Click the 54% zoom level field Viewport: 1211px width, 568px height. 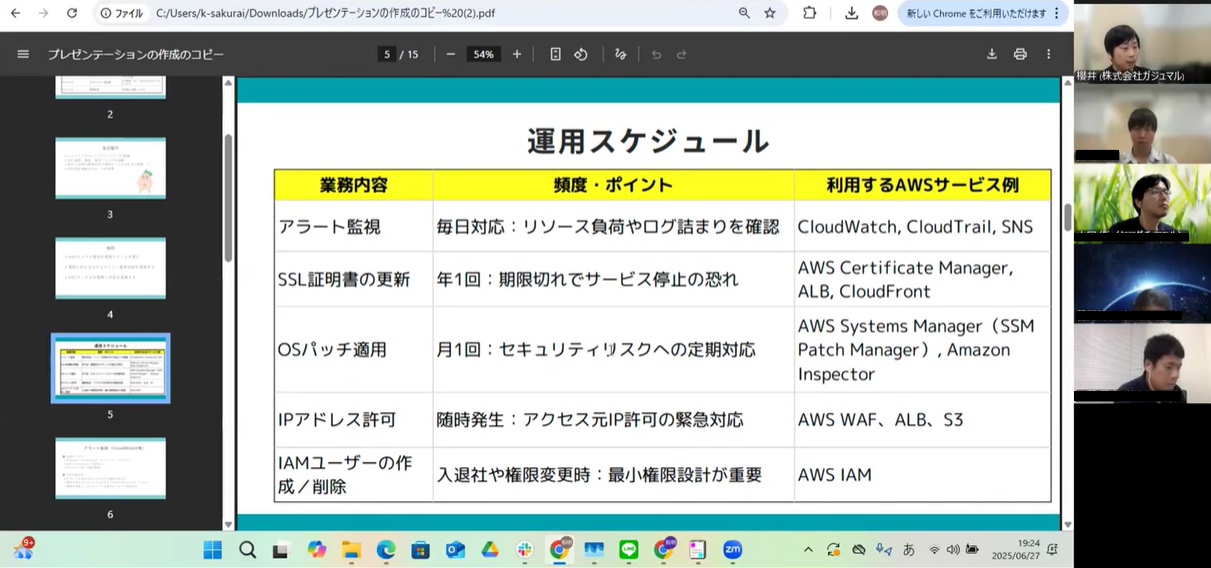tap(484, 54)
